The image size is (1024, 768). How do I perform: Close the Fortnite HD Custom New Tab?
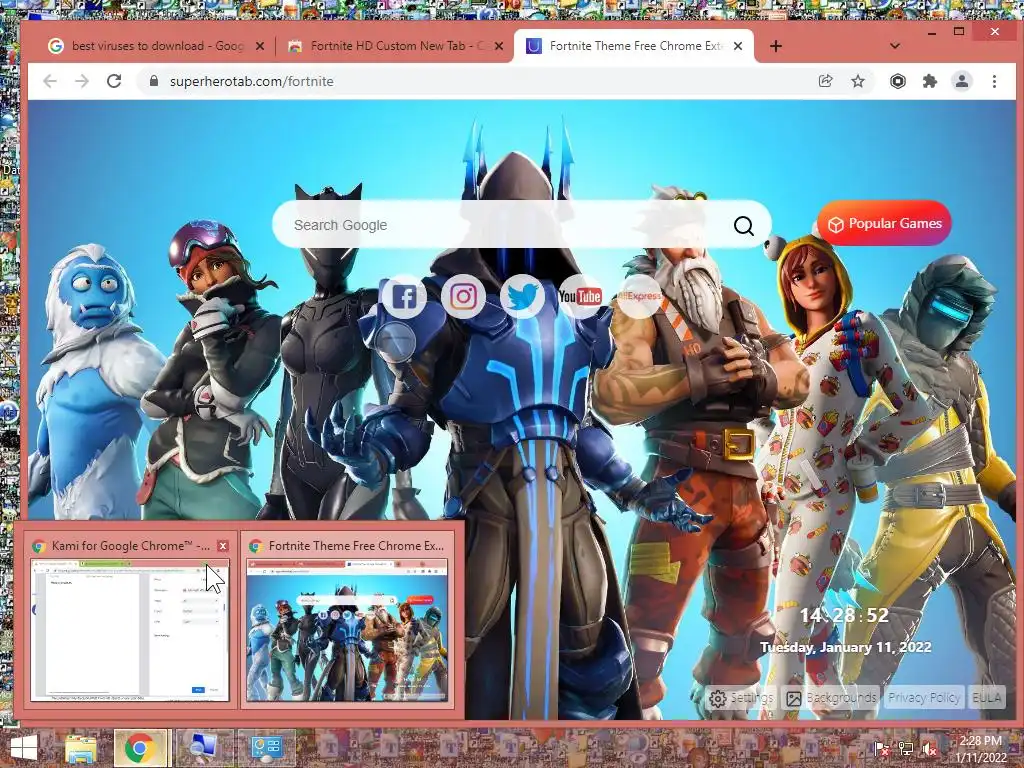[499, 46]
